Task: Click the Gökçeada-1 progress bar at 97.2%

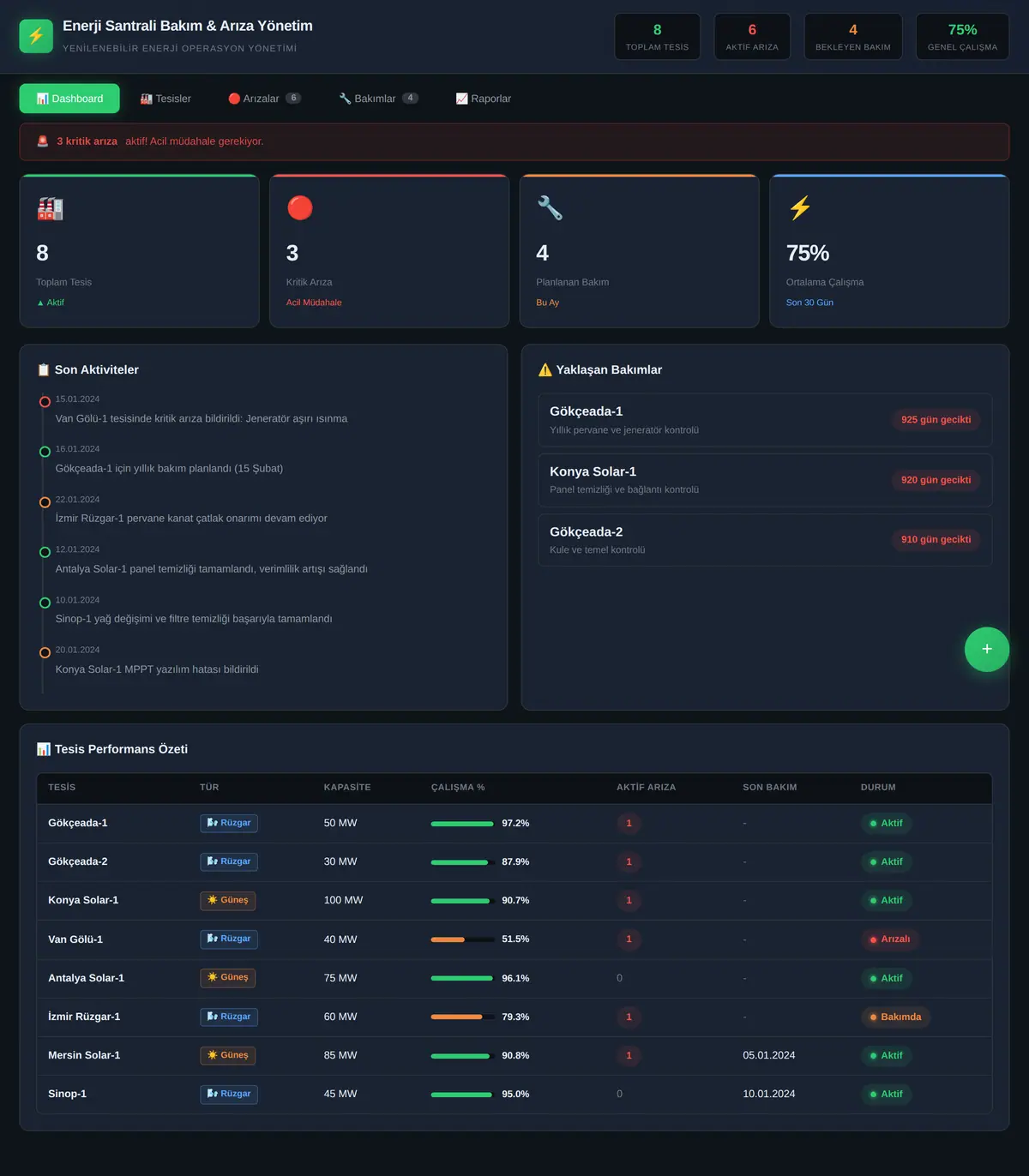Action: 462,824
